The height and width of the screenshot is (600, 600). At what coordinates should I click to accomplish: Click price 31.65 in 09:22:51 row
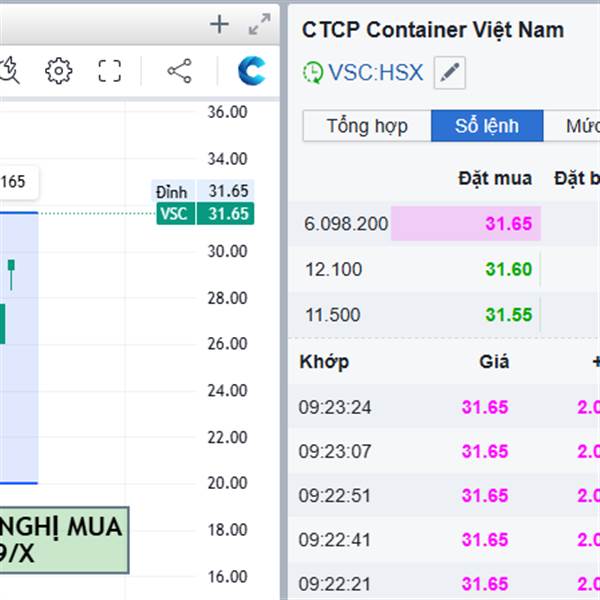[x=485, y=496]
